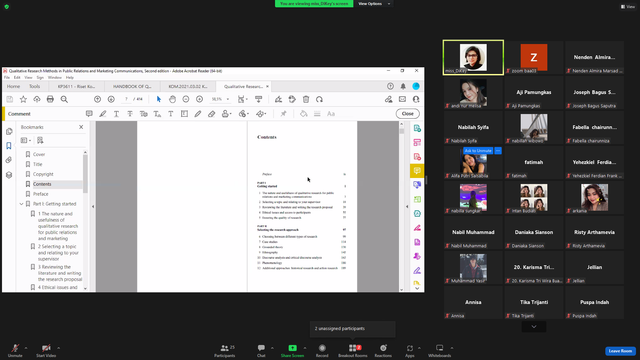The height and width of the screenshot is (360, 640).
Task: Switch to the KP3611 - Riset Ko... tab
Action: [x=76, y=87]
